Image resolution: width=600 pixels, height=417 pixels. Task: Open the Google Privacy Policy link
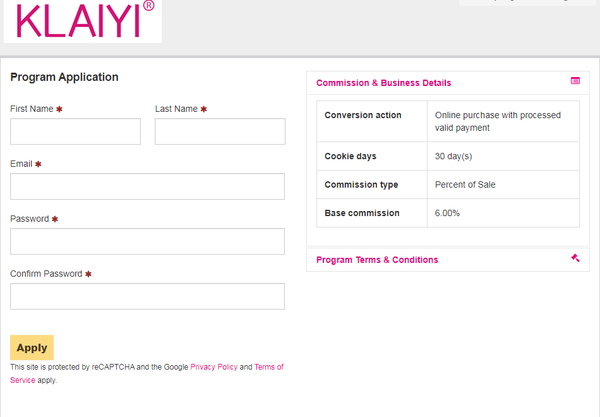coord(214,367)
